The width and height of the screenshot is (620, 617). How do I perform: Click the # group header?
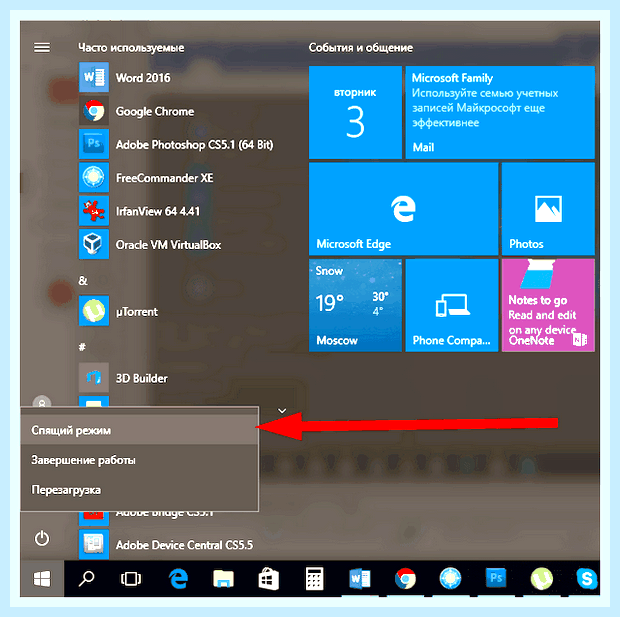click(82, 347)
